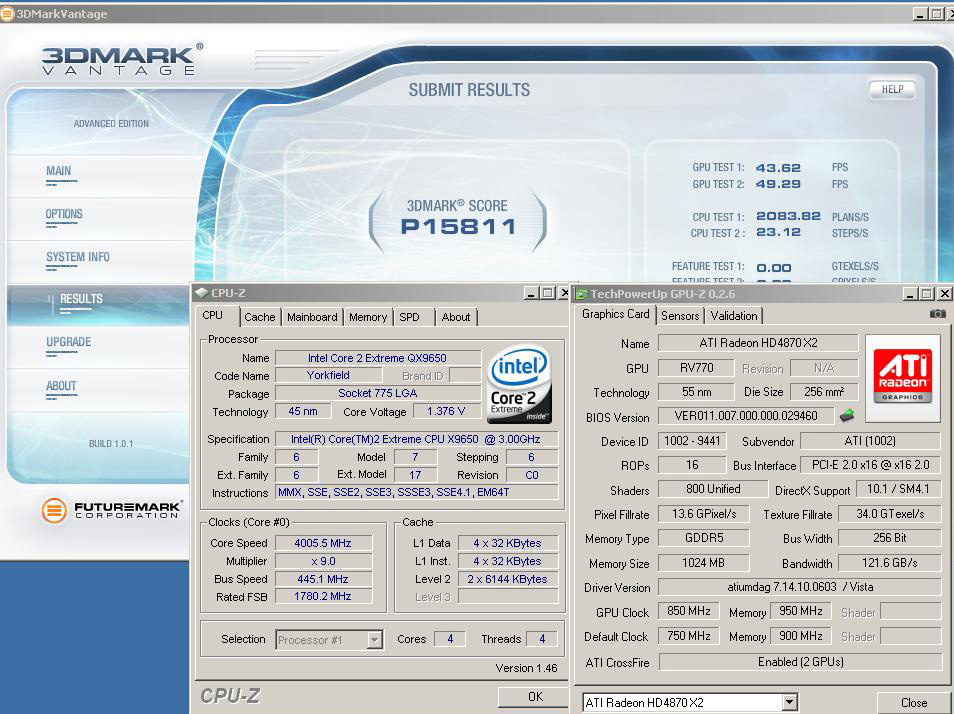Open the Sensors tab in GPU-Z

tap(680, 316)
